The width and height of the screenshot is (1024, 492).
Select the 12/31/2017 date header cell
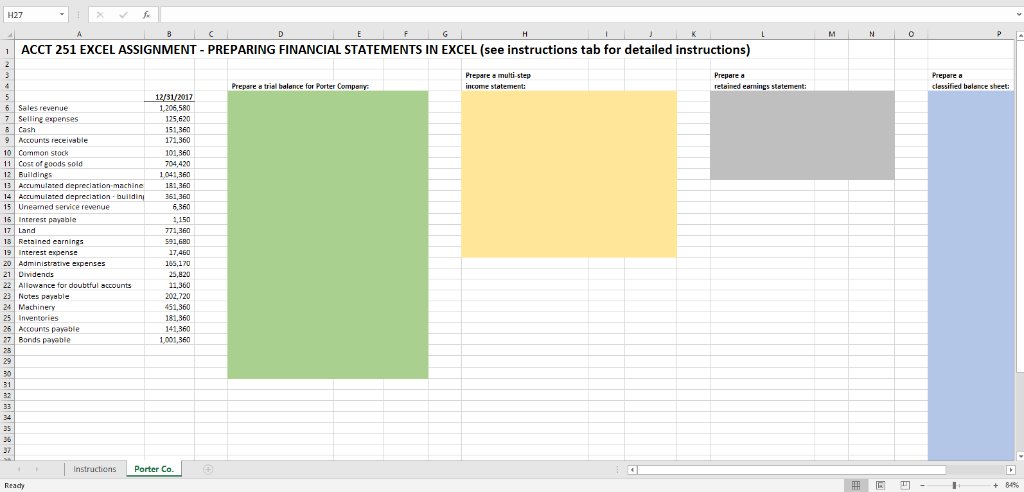(169, 97)
